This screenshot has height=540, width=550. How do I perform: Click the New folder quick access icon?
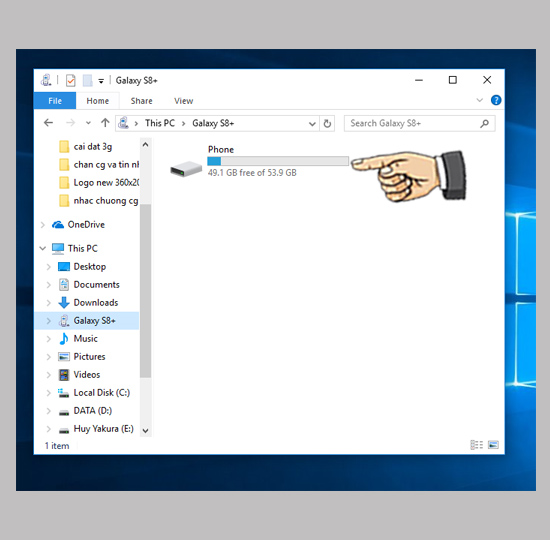click(x=87, y=80)
